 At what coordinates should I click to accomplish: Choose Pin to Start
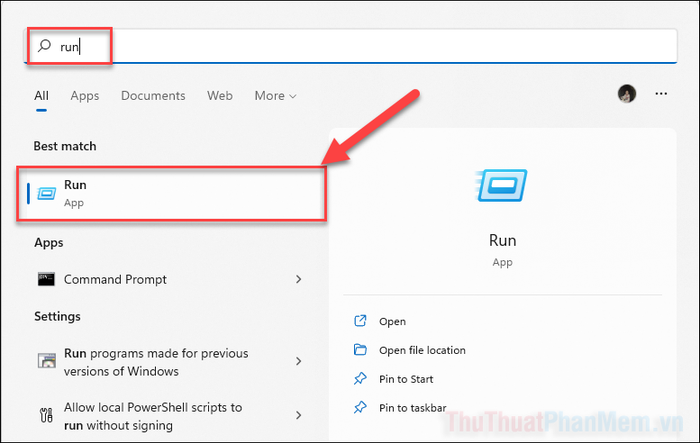tap(406, 379)
